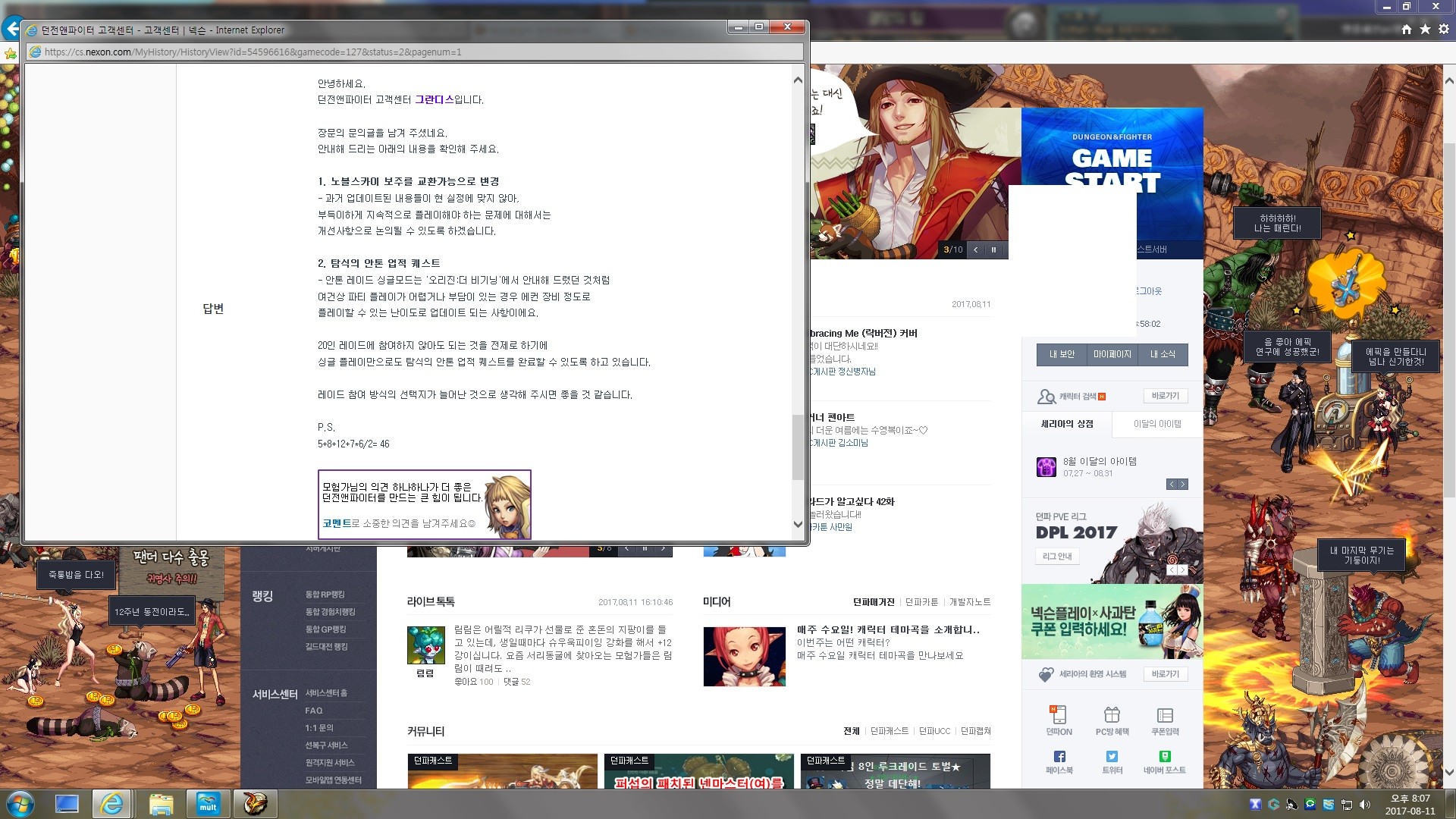Open the 페이스북 Facebook icon
1456x819 pixels.
(1059, 756)
